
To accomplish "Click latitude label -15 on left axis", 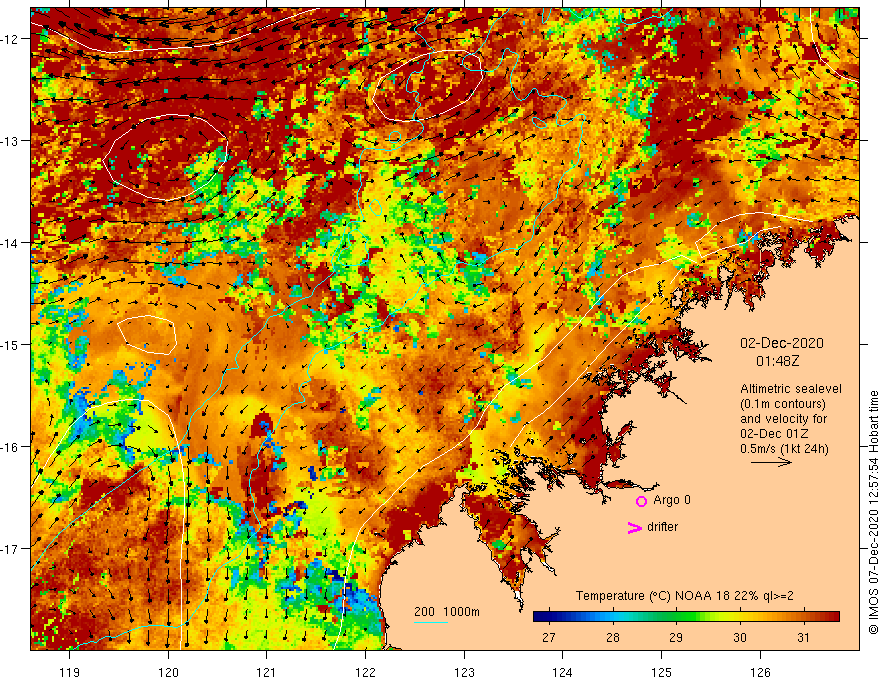I will tap(11, 344).
